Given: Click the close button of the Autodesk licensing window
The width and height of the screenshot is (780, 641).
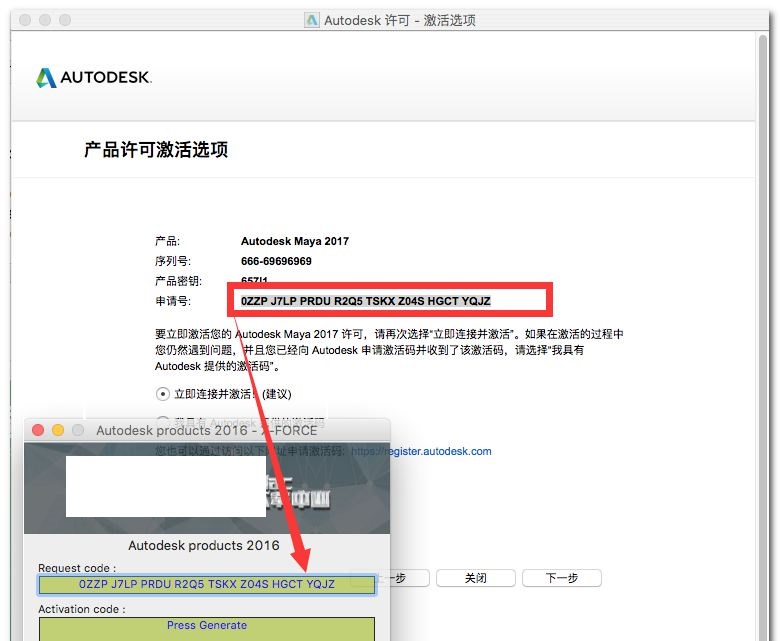Looking at the screenshot, I should pos(25,20).
